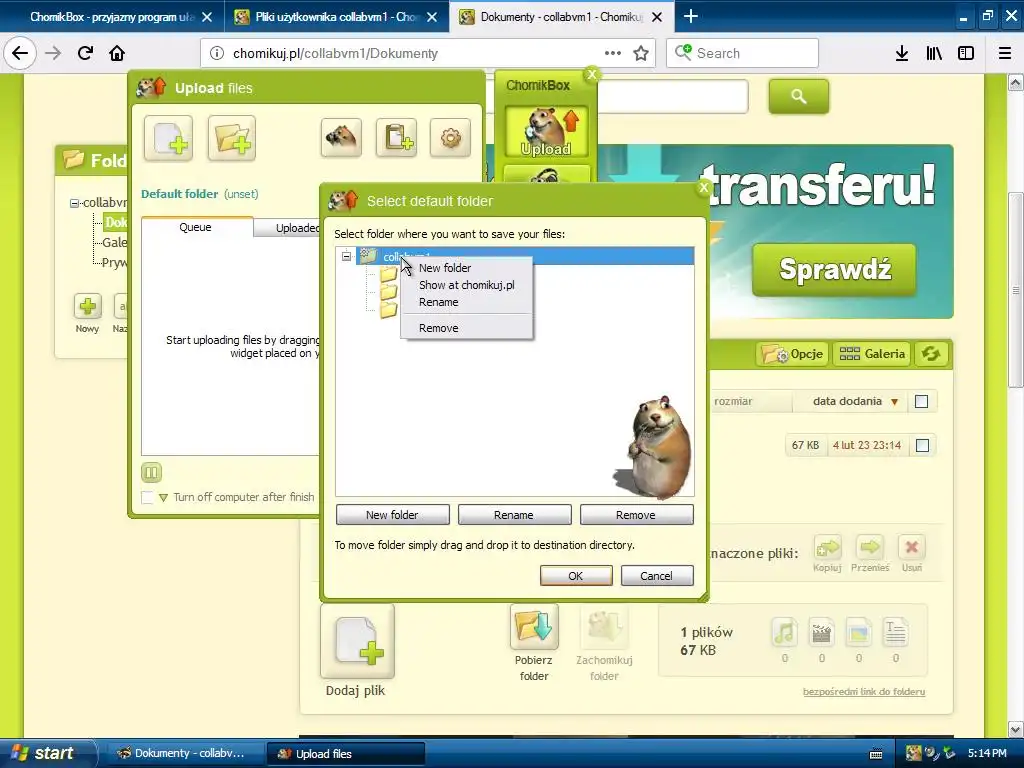Click the ChomikBox Upload hamster button
Screen dimensions: 1024x768
(x=546, y=133)
